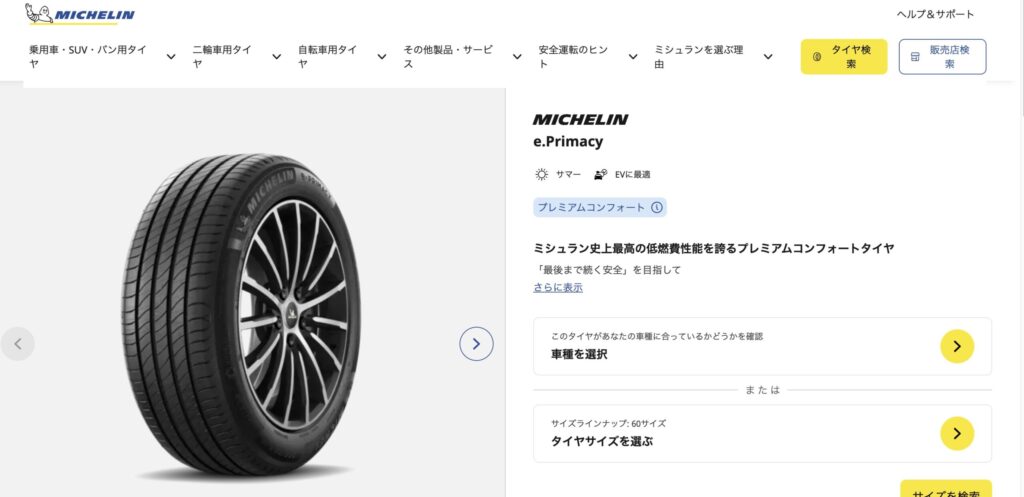Show next tire image with right arrow

[x=476, y=344]
